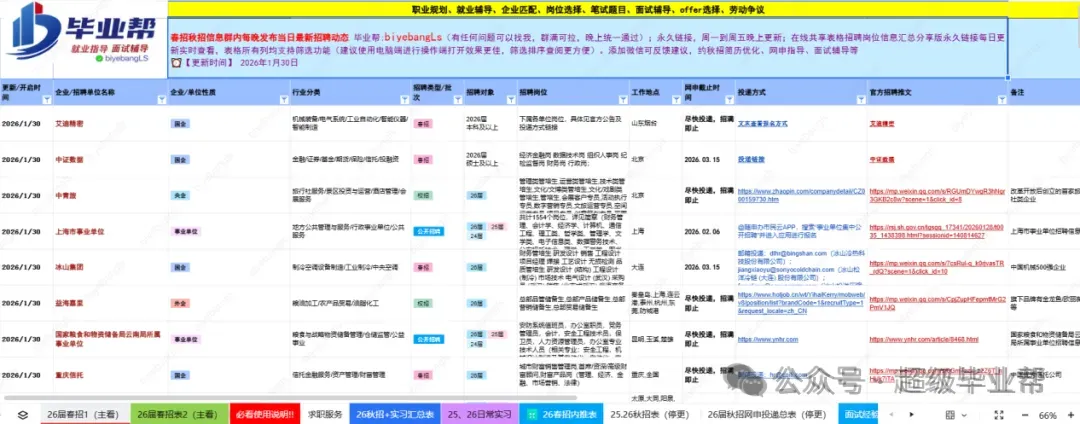The image size is (1080, 424).
Task: Select company name cell 中青旅
Action: [x=112, y=195]
